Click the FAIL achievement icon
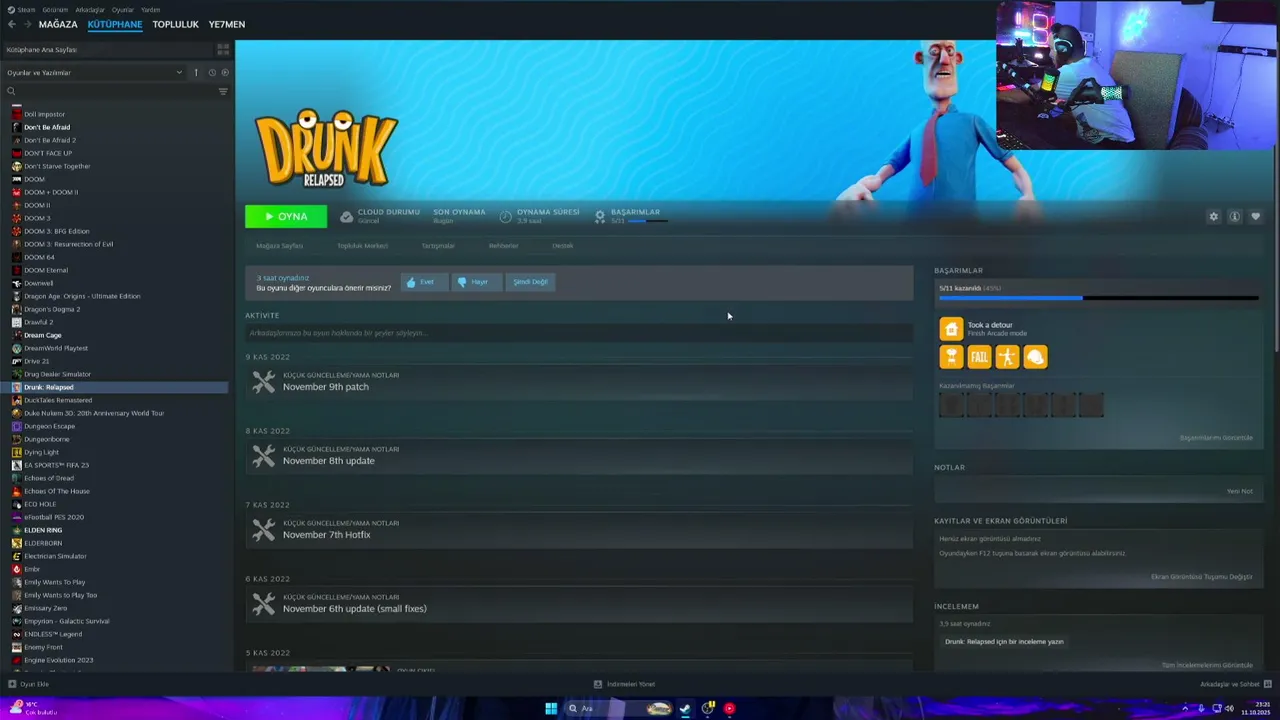This screenshot has height=720, width=1280. 979,357
